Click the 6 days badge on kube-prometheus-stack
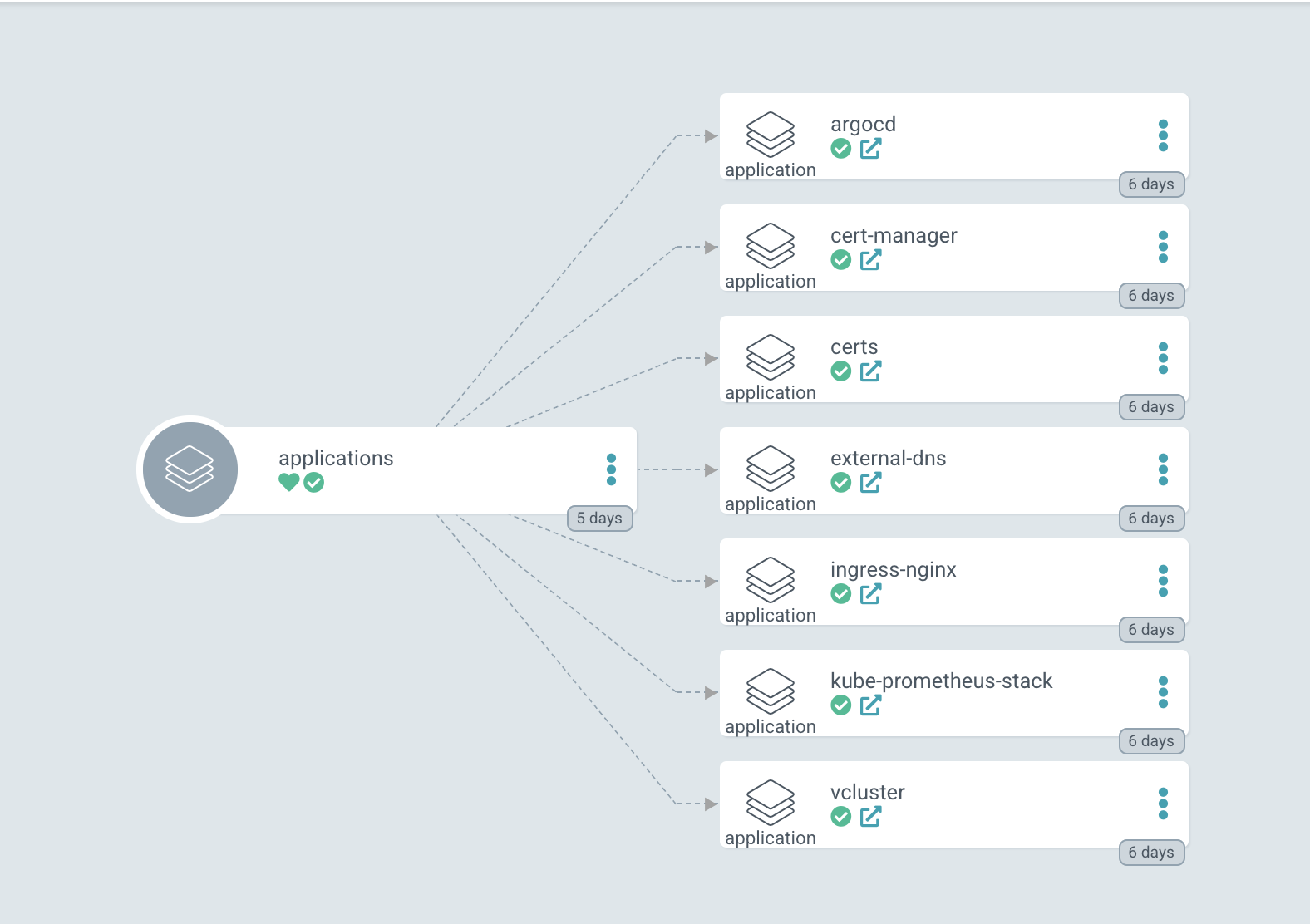Viewport: 1310px width, 924px height. (1151, 740)
